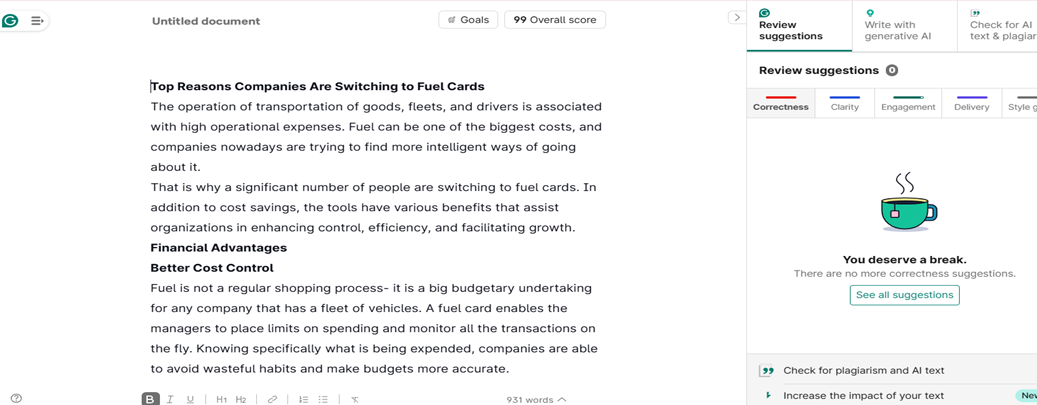Apply Heading 1 style
This screenshot has height=405, width=1037.
tap(222, 399)
